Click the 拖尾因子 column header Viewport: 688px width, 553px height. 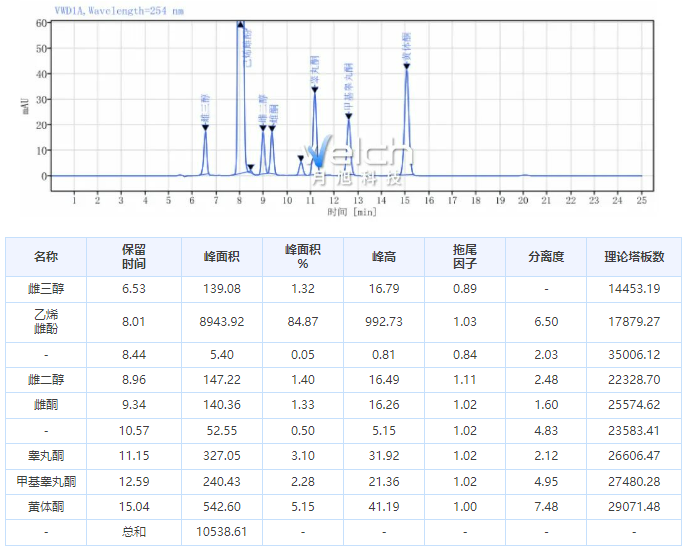point(464,257)
